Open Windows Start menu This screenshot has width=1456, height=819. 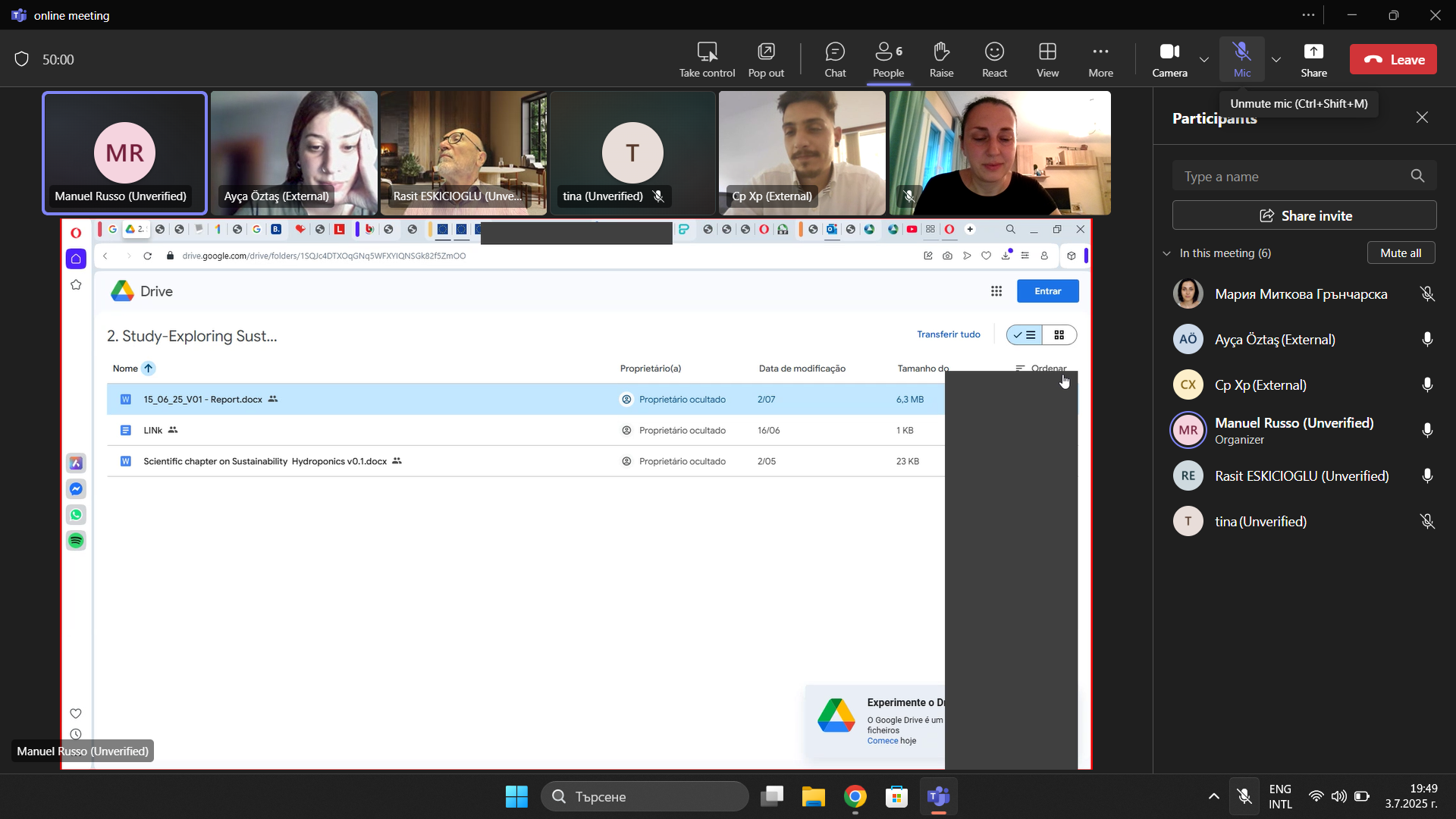click(x=516, y=796)
